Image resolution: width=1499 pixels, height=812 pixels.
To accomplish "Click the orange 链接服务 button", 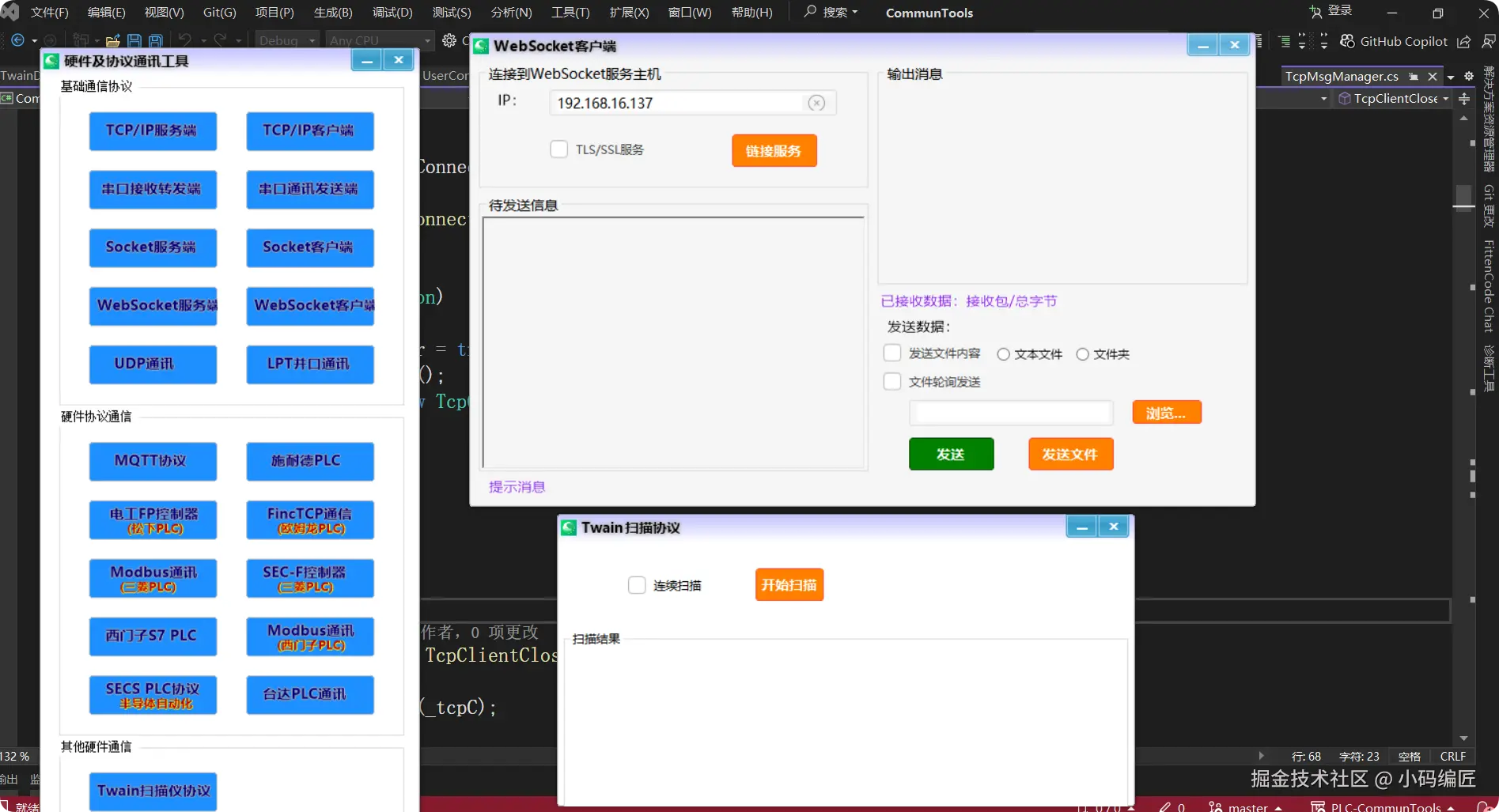I will pyautogui.click(x=774, y=150).
